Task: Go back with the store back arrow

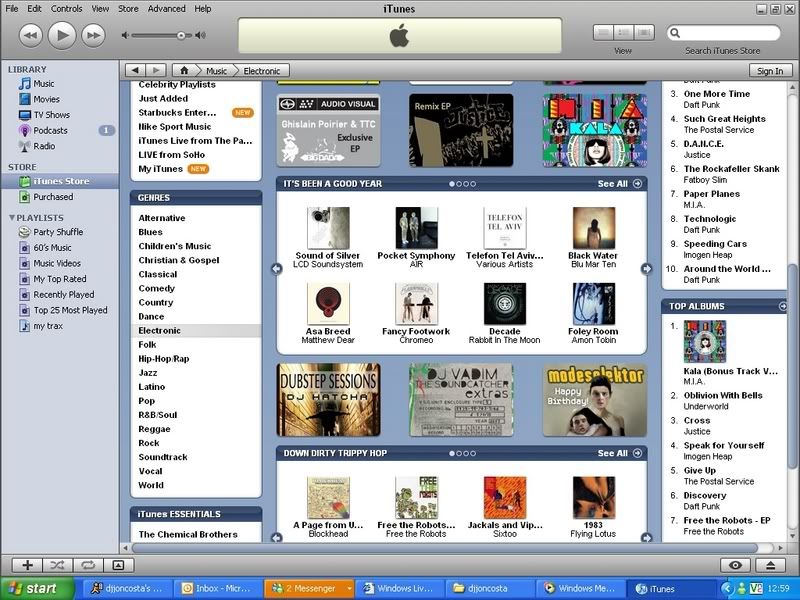Action: click(135, 70)
